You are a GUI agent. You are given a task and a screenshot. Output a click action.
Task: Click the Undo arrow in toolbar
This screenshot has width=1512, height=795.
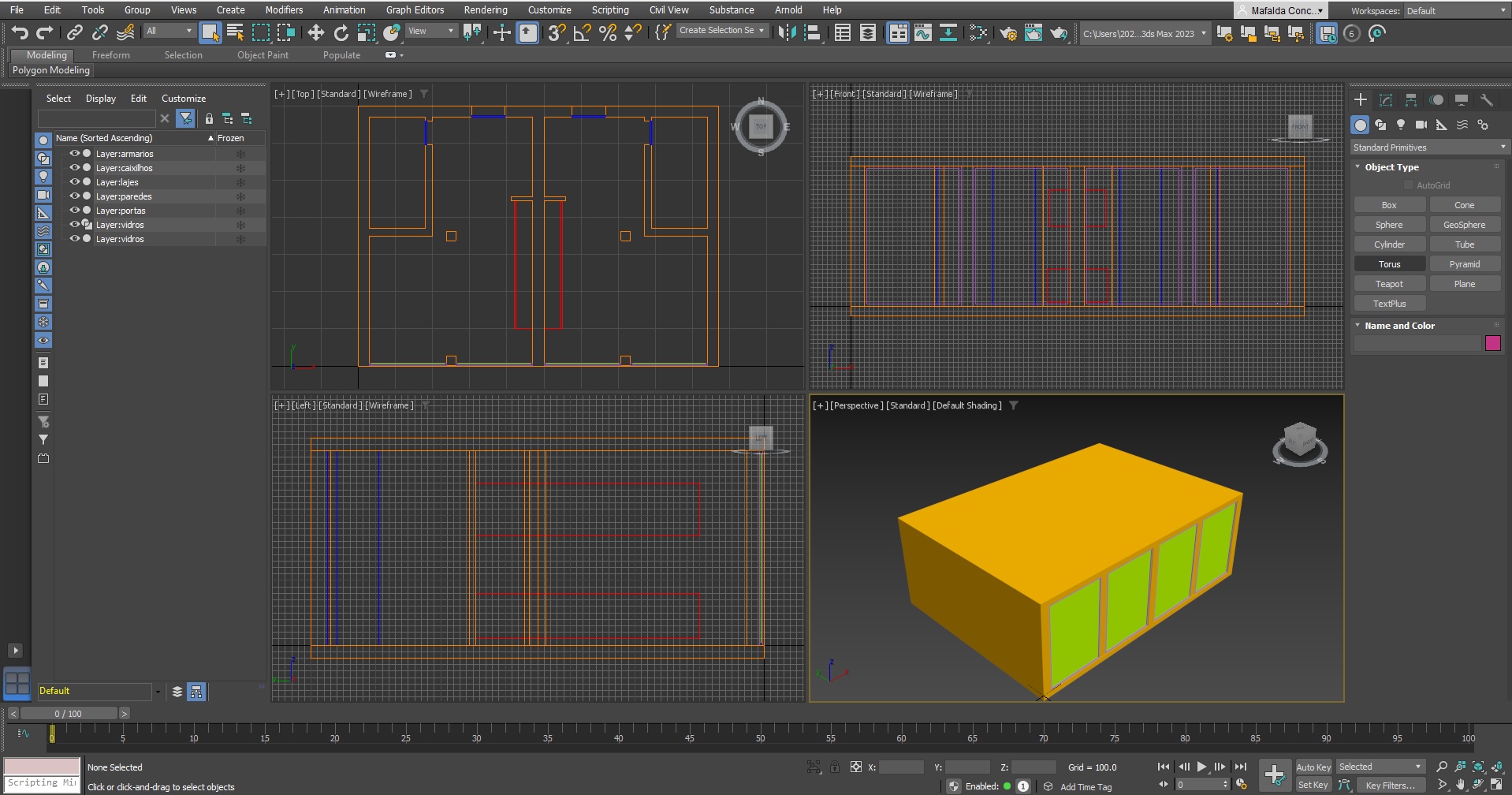[20, 32]
